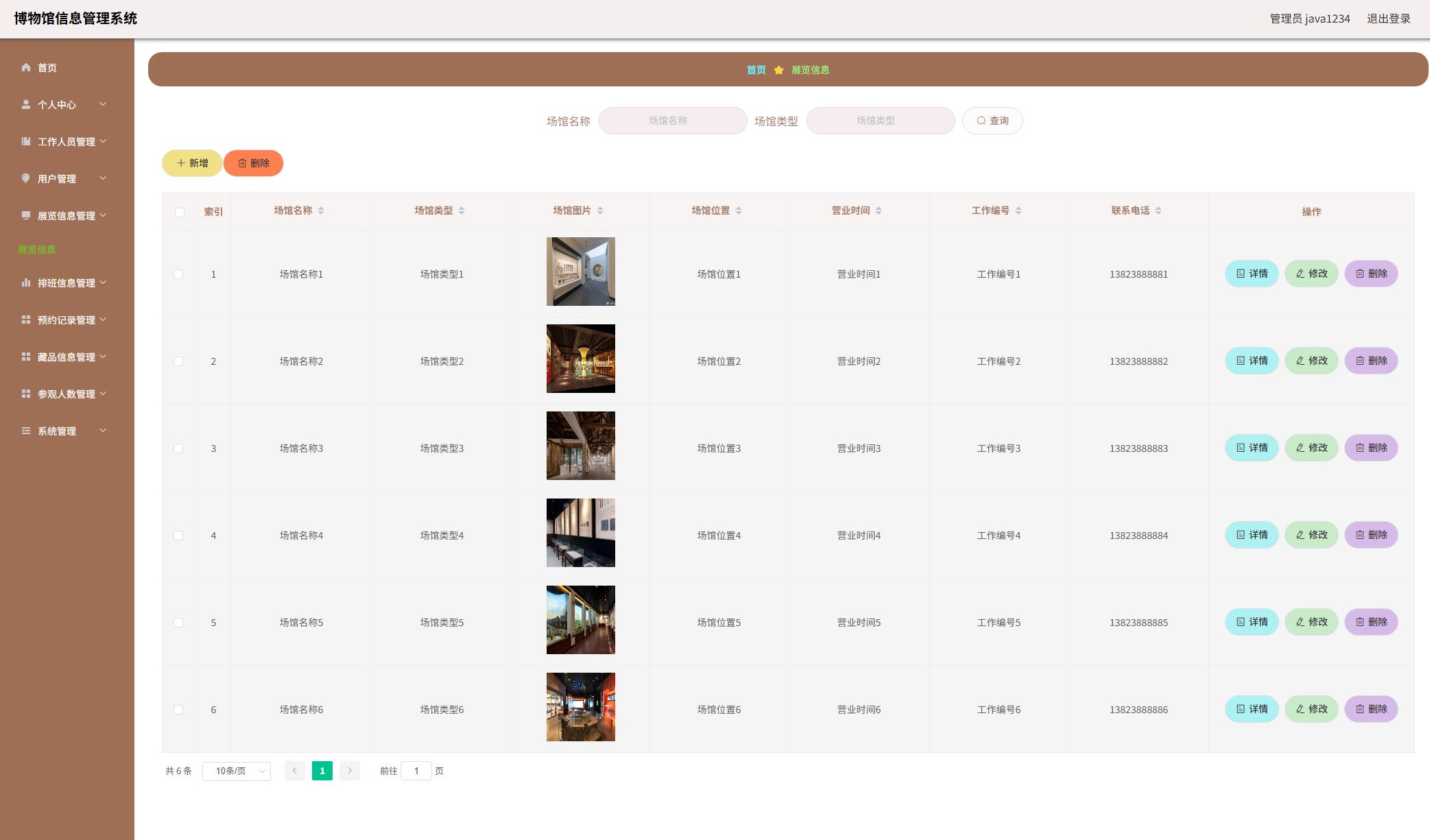Select the checkbox for row 6

[x=178, y=710]
